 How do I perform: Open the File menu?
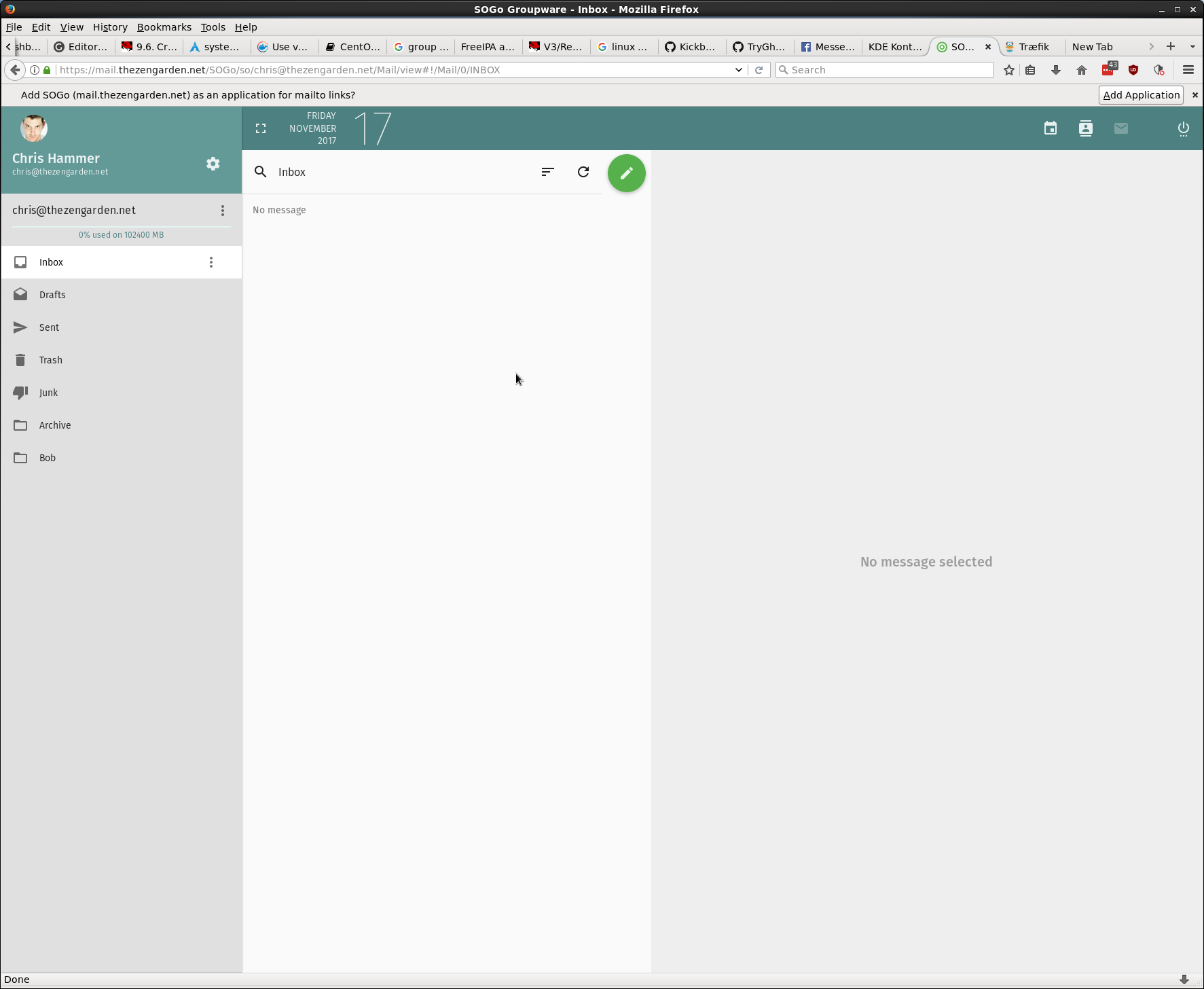click(x=14, y=27)
